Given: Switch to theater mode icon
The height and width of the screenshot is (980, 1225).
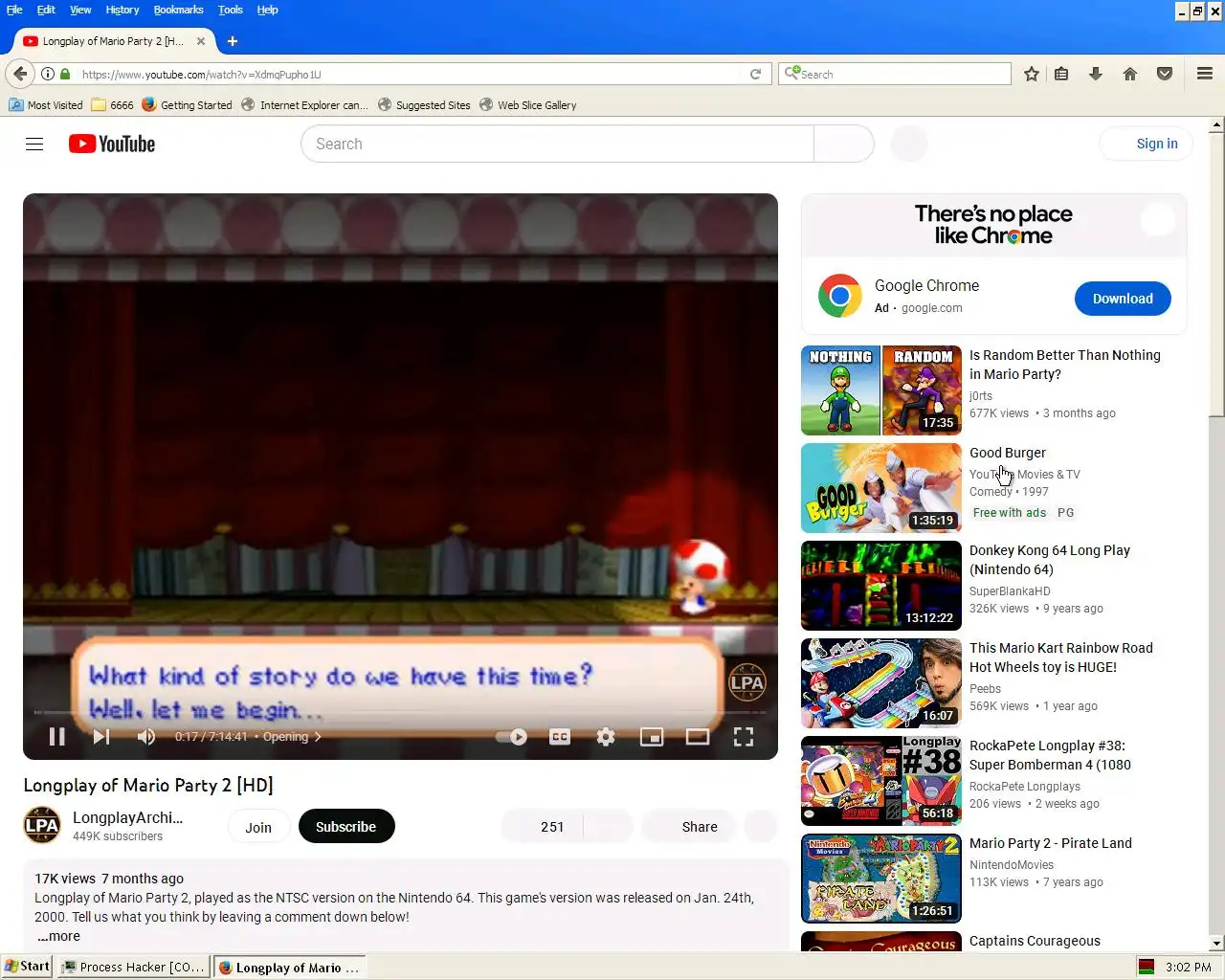Looking at the screenshot, I should [x=698, y=736].
